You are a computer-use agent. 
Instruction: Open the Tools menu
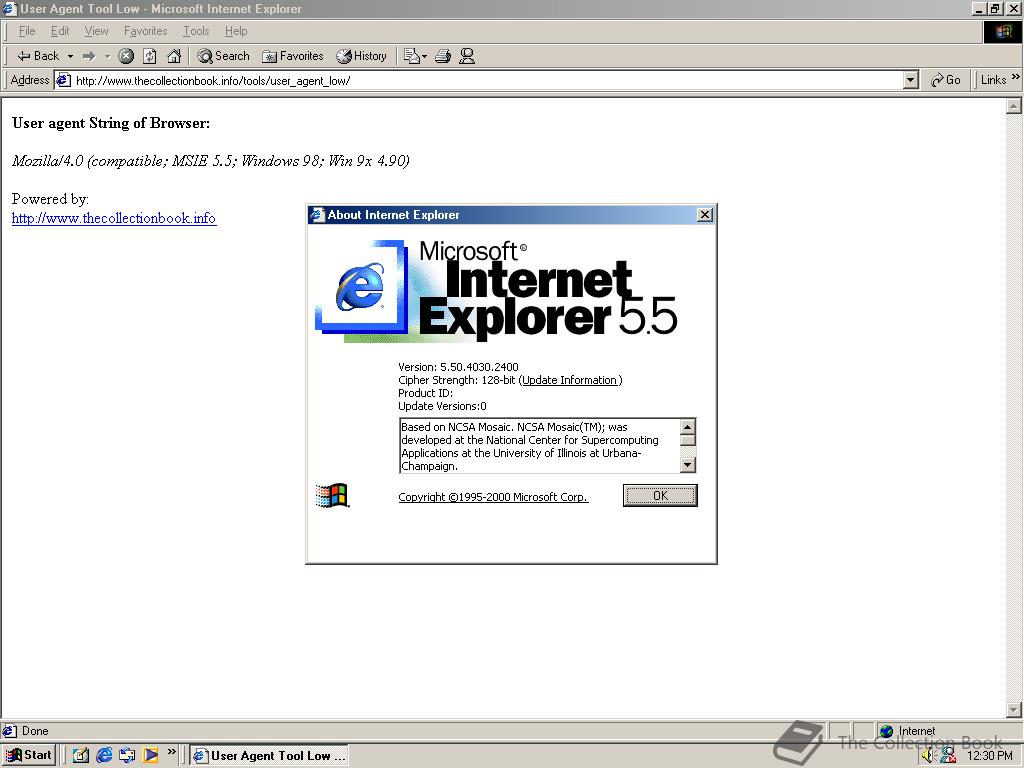point(196,31)
